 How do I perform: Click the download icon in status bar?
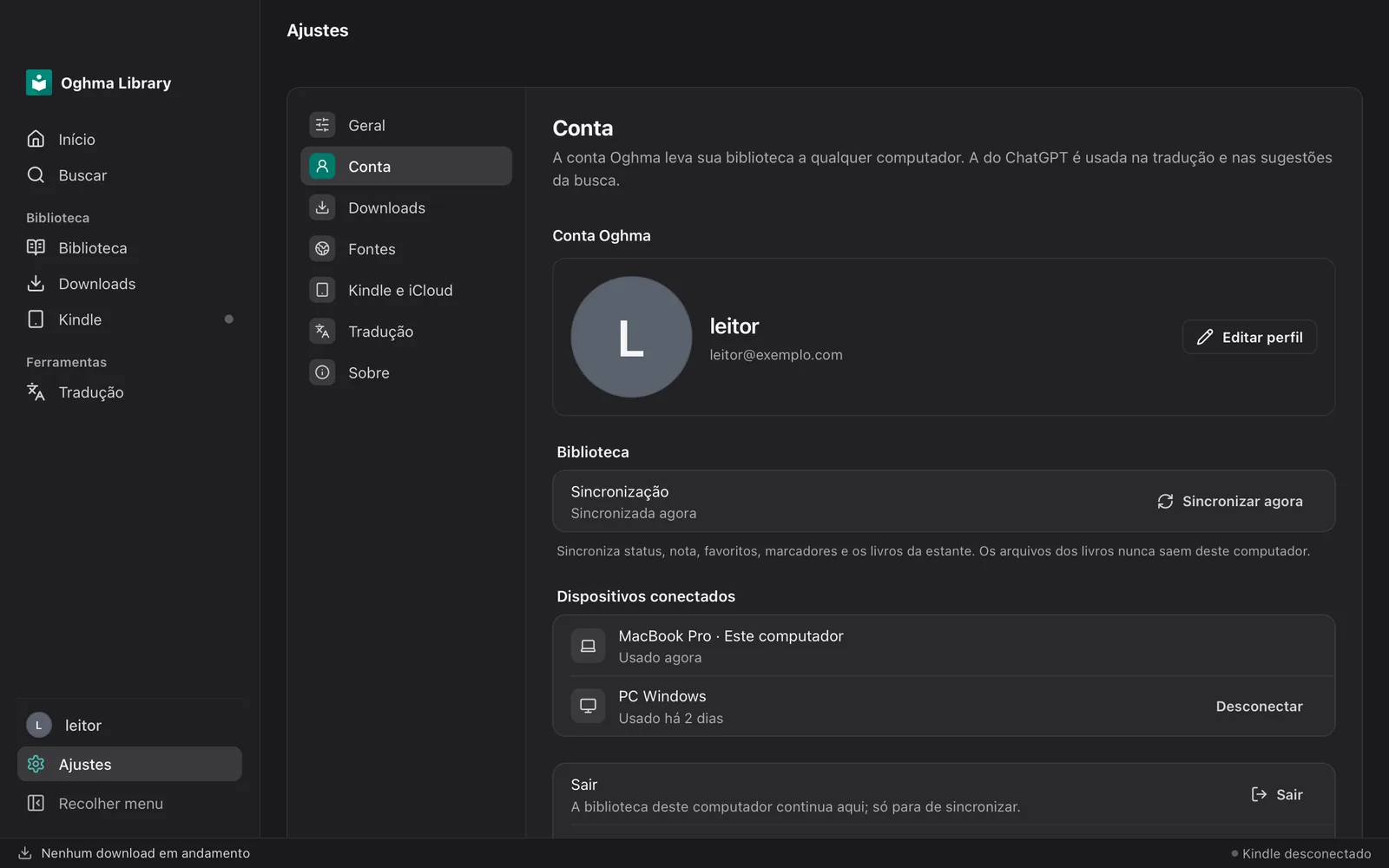pos(25,853)
